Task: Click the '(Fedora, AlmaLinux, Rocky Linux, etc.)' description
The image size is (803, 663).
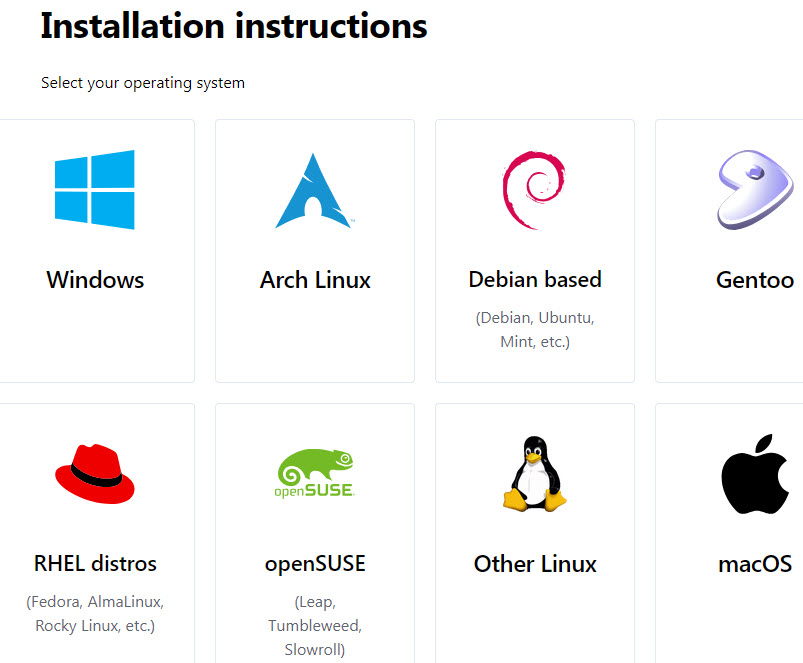Action: [x=95, y=613]
